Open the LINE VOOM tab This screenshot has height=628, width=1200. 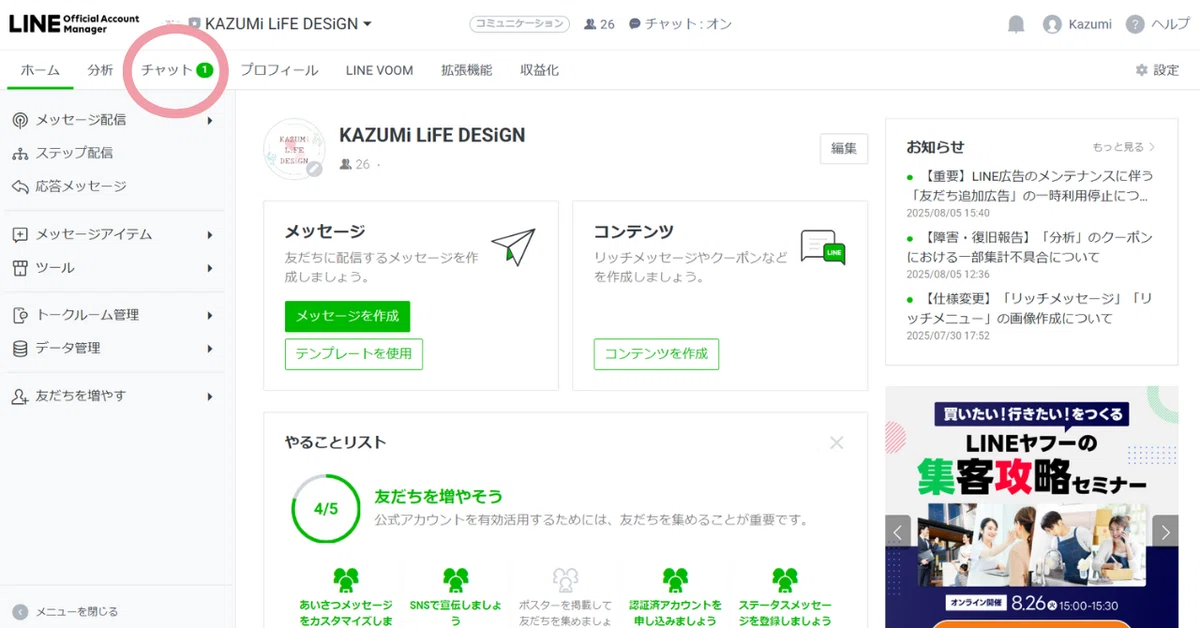pos(379,70)
